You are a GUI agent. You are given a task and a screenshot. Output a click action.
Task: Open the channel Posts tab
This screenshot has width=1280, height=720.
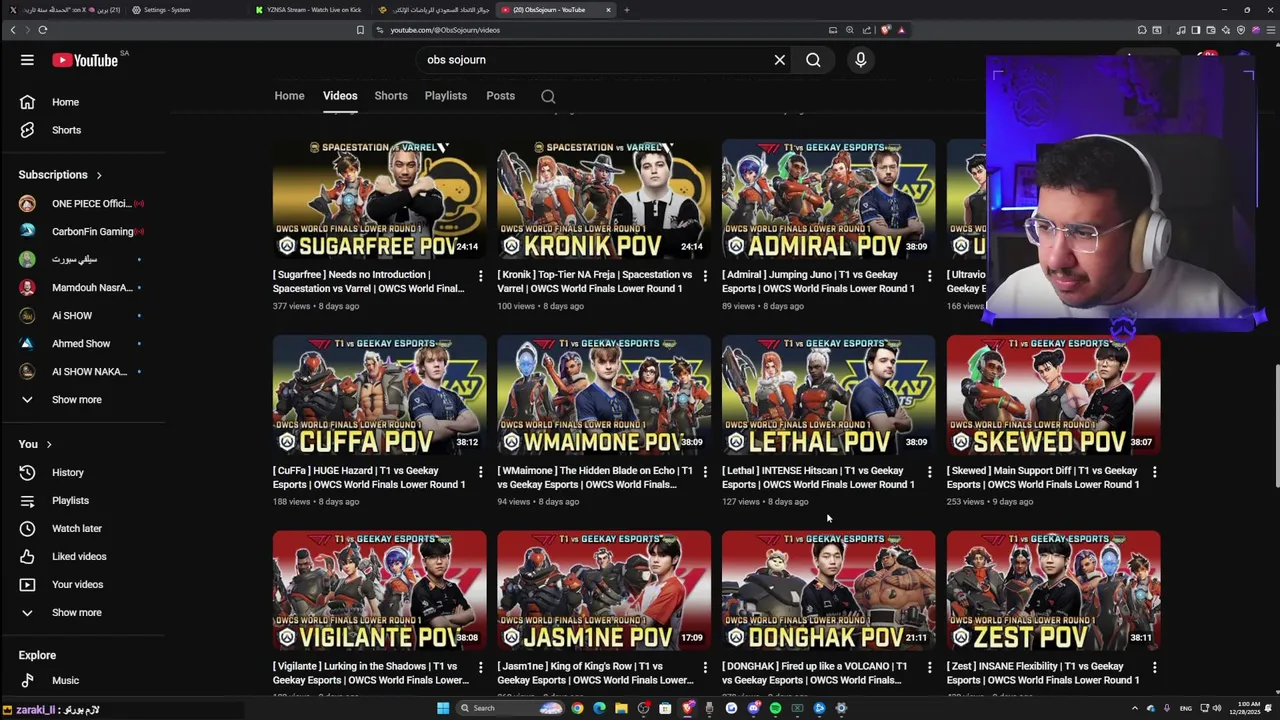500,96
